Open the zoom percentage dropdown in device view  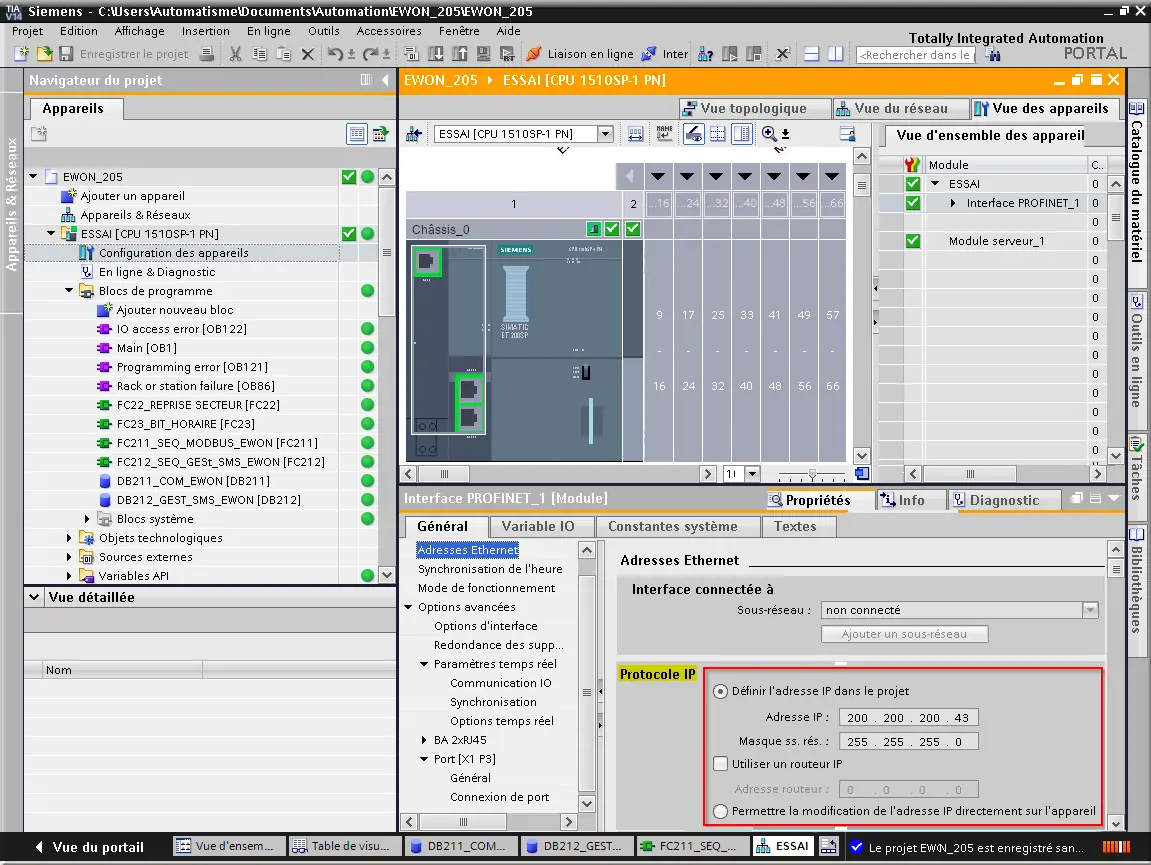pos(752,474)
